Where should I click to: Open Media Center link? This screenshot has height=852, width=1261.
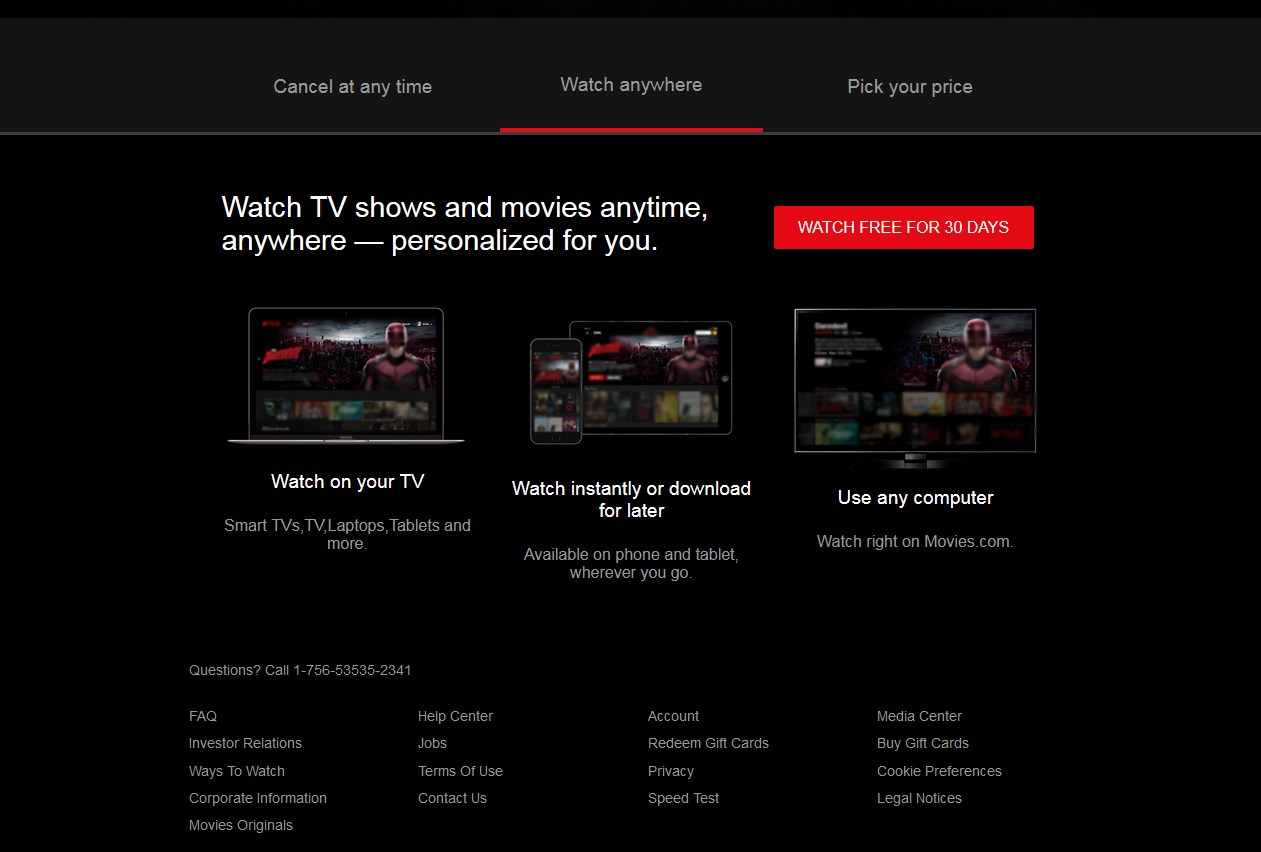(919, 716)
